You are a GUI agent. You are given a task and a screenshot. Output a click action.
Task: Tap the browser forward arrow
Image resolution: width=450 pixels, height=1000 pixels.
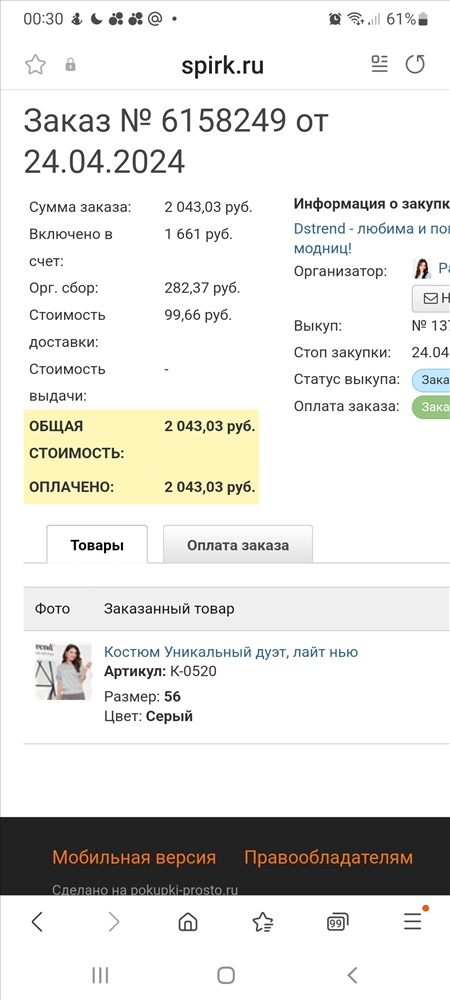coord(113,922)
